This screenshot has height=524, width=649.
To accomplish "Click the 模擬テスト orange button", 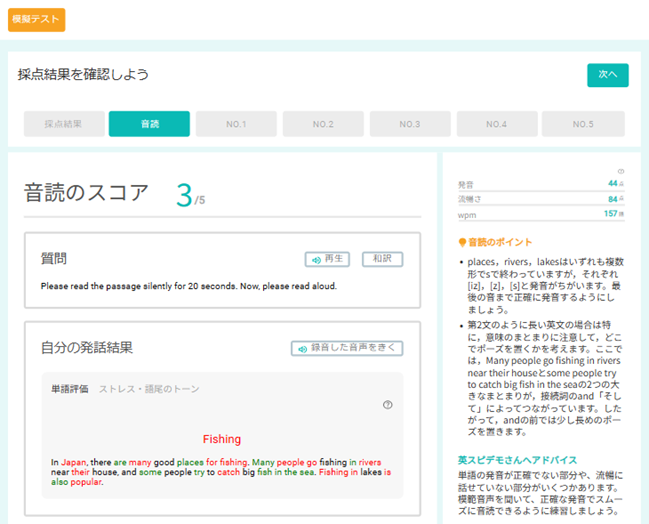I will [x=36, y=19].
